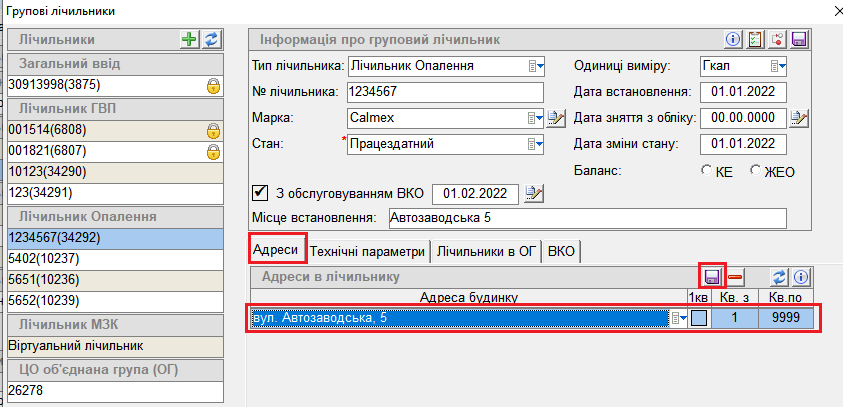
Task: Expand the Одиниці виміру dropdown
Action: click(778, 66)
